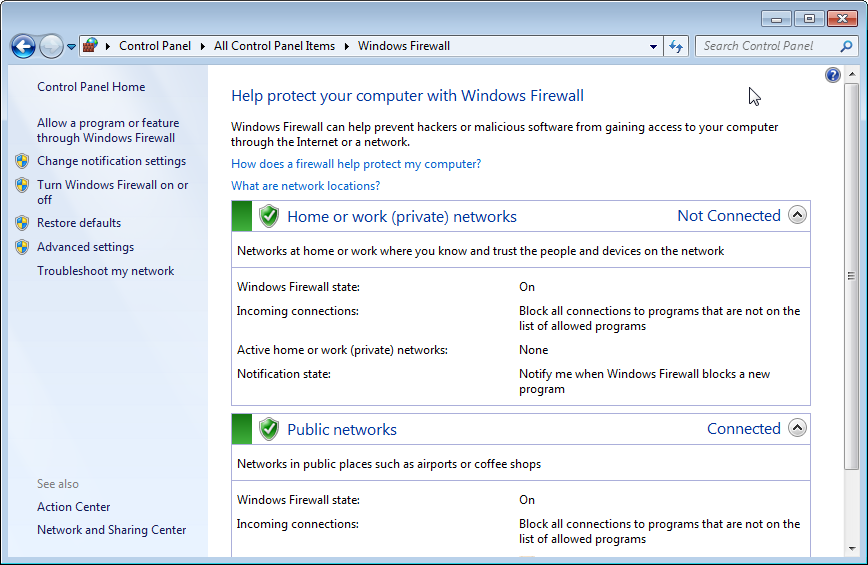The image size is (868, 565).
Task: Open the address bar history dropdown
Action: 653,47
